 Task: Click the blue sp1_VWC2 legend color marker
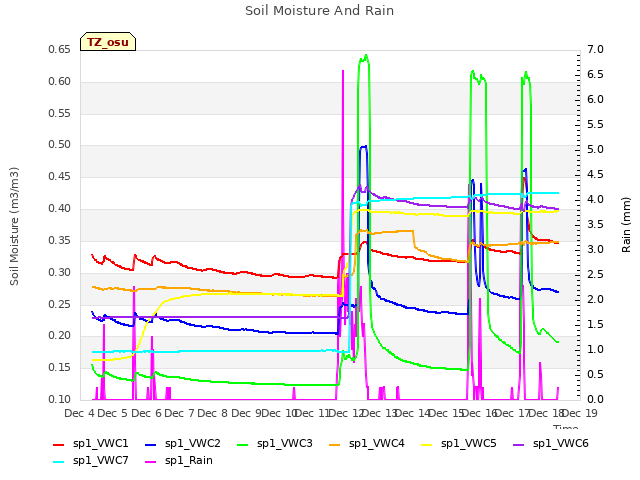tap(151, 444)
